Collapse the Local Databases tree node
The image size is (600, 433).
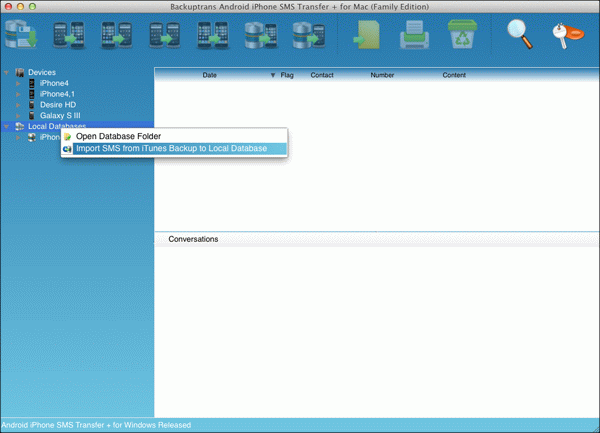(x=7, y=126)
